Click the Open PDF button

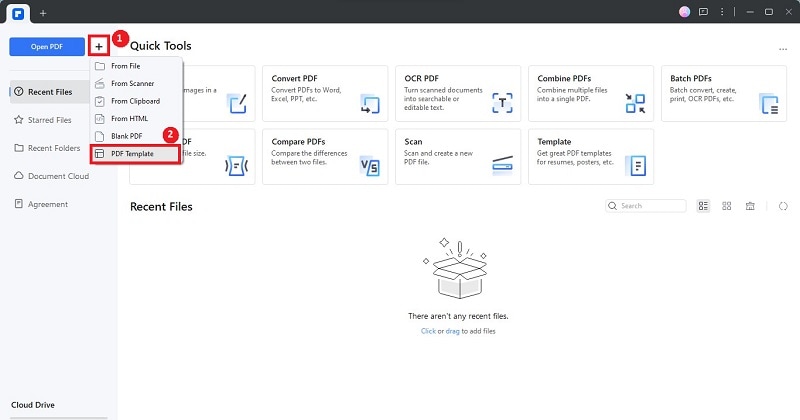point(47,47)
